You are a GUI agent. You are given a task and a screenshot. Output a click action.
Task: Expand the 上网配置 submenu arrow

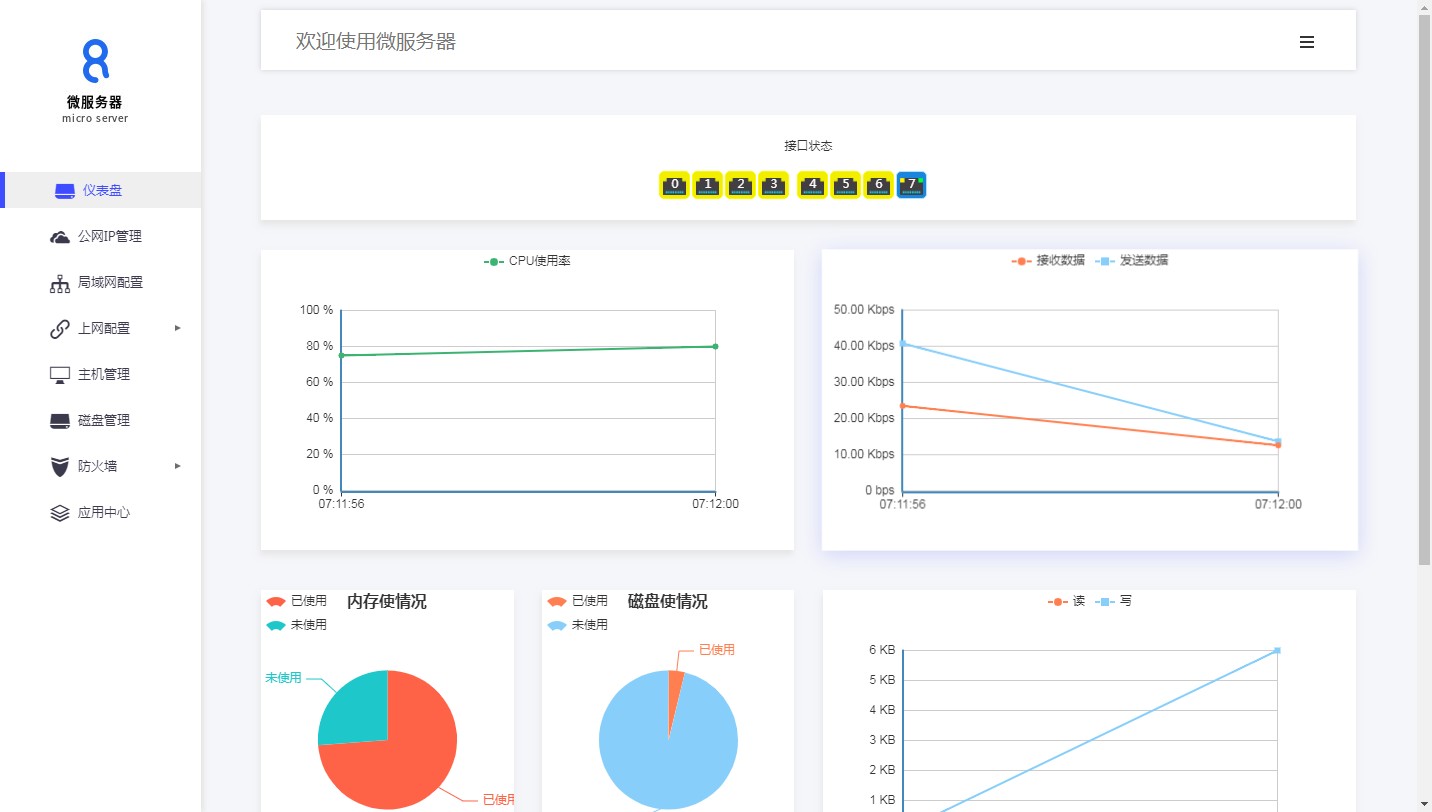(x=178, y=328)
